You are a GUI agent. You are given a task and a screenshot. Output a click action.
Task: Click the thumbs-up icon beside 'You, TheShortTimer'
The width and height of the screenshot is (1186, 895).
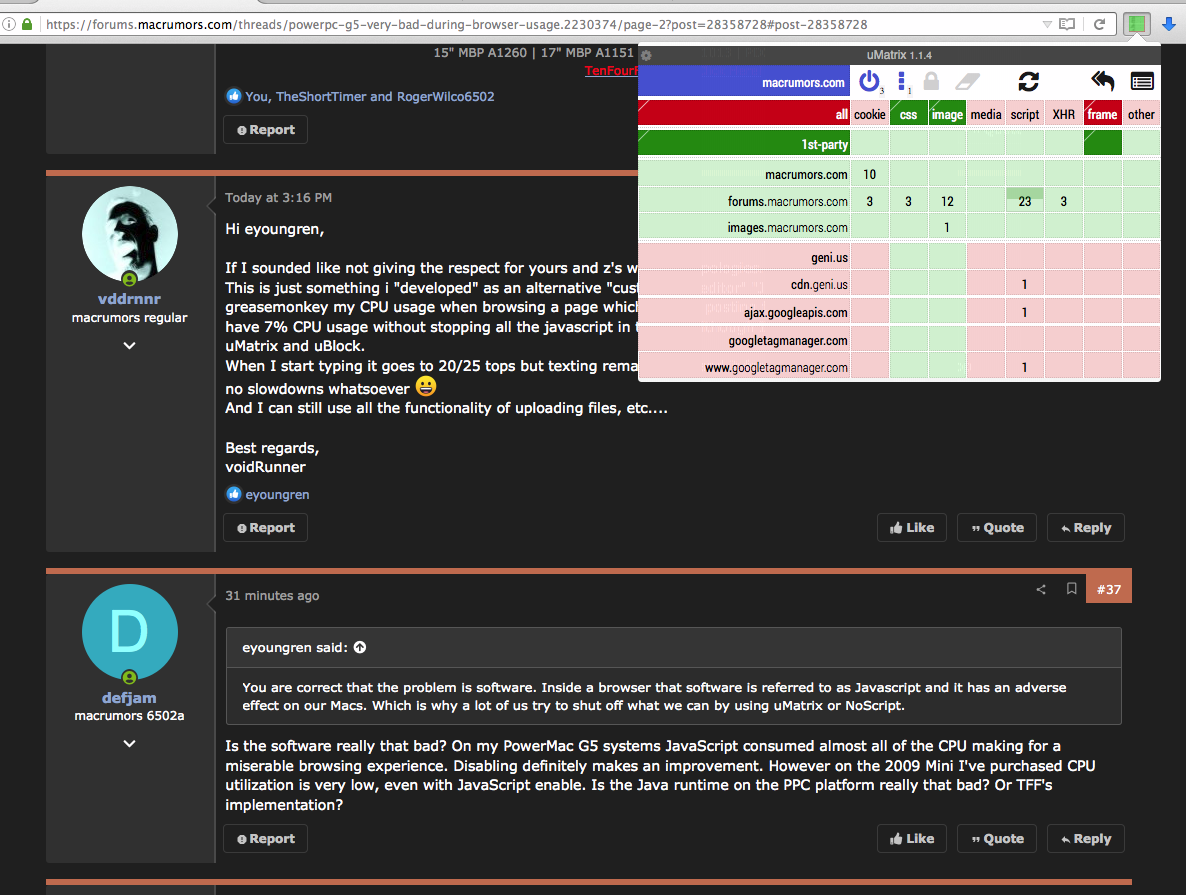234,96
